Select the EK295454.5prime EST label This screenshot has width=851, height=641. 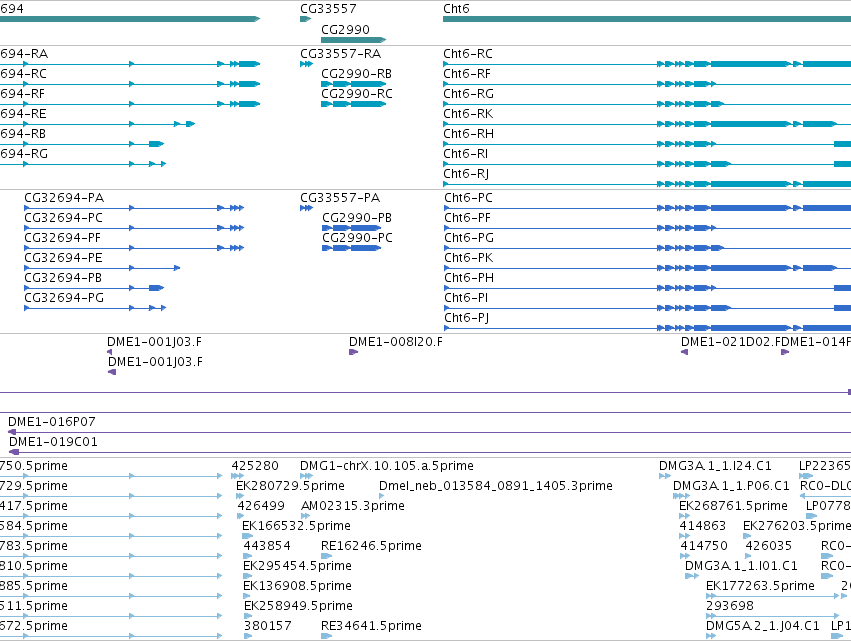297,567
